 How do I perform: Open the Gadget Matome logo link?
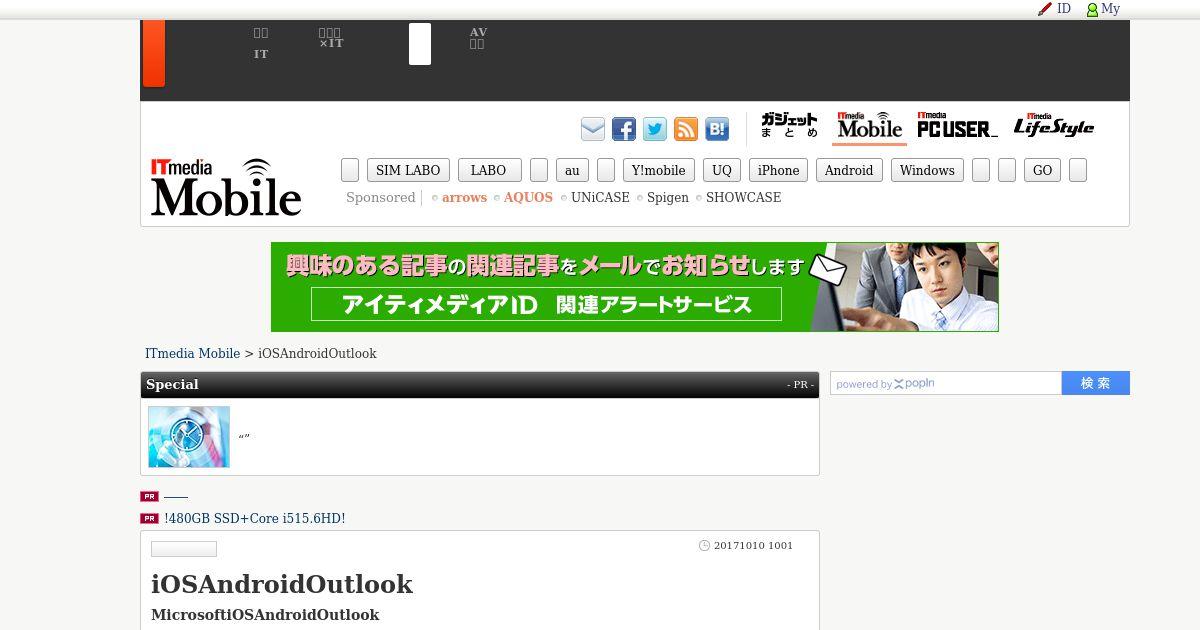click(x=789, y=126)
